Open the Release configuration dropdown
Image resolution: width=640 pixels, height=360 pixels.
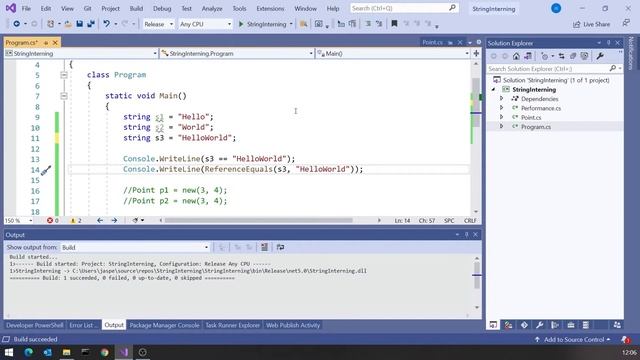158,24
